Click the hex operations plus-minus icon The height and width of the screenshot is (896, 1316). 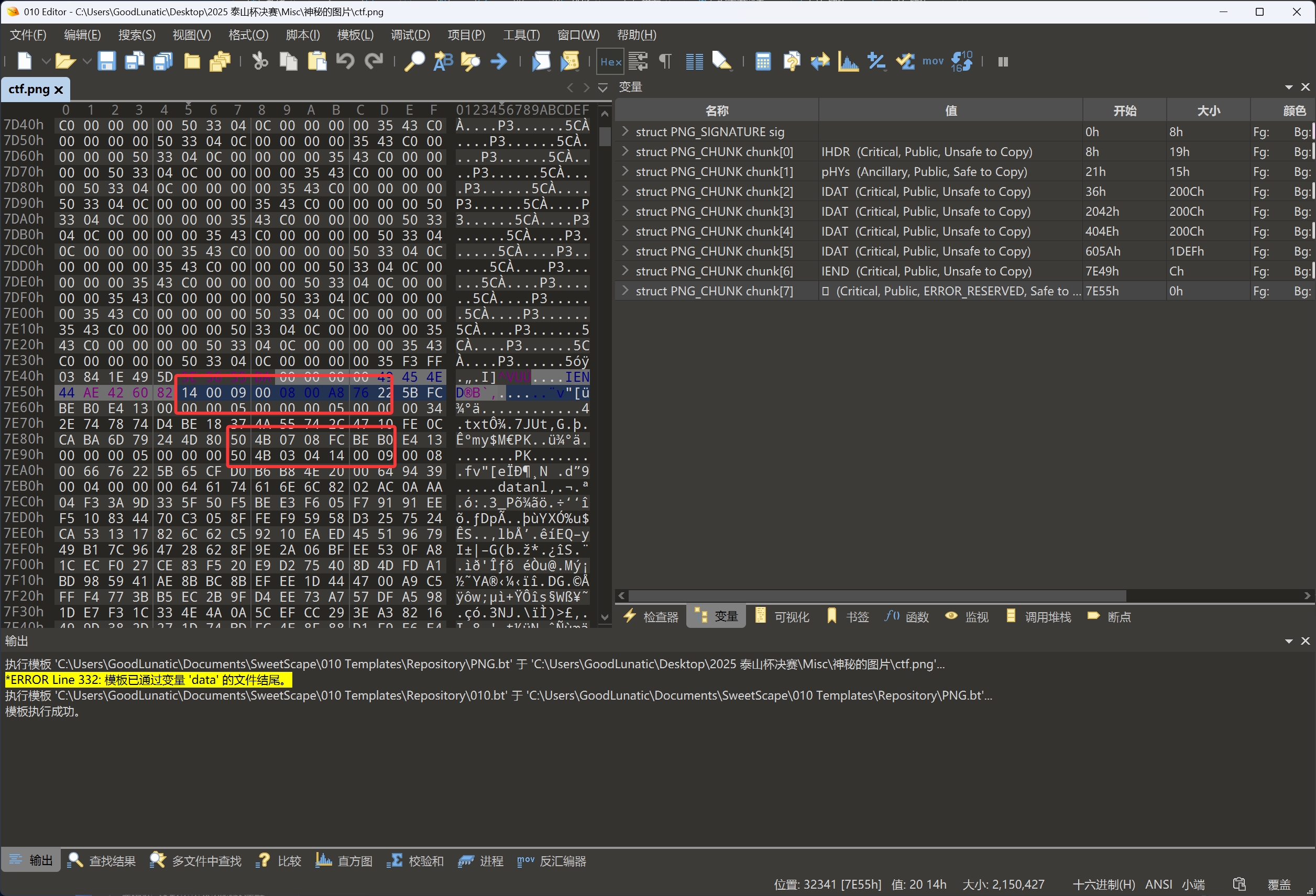[876, 61]
